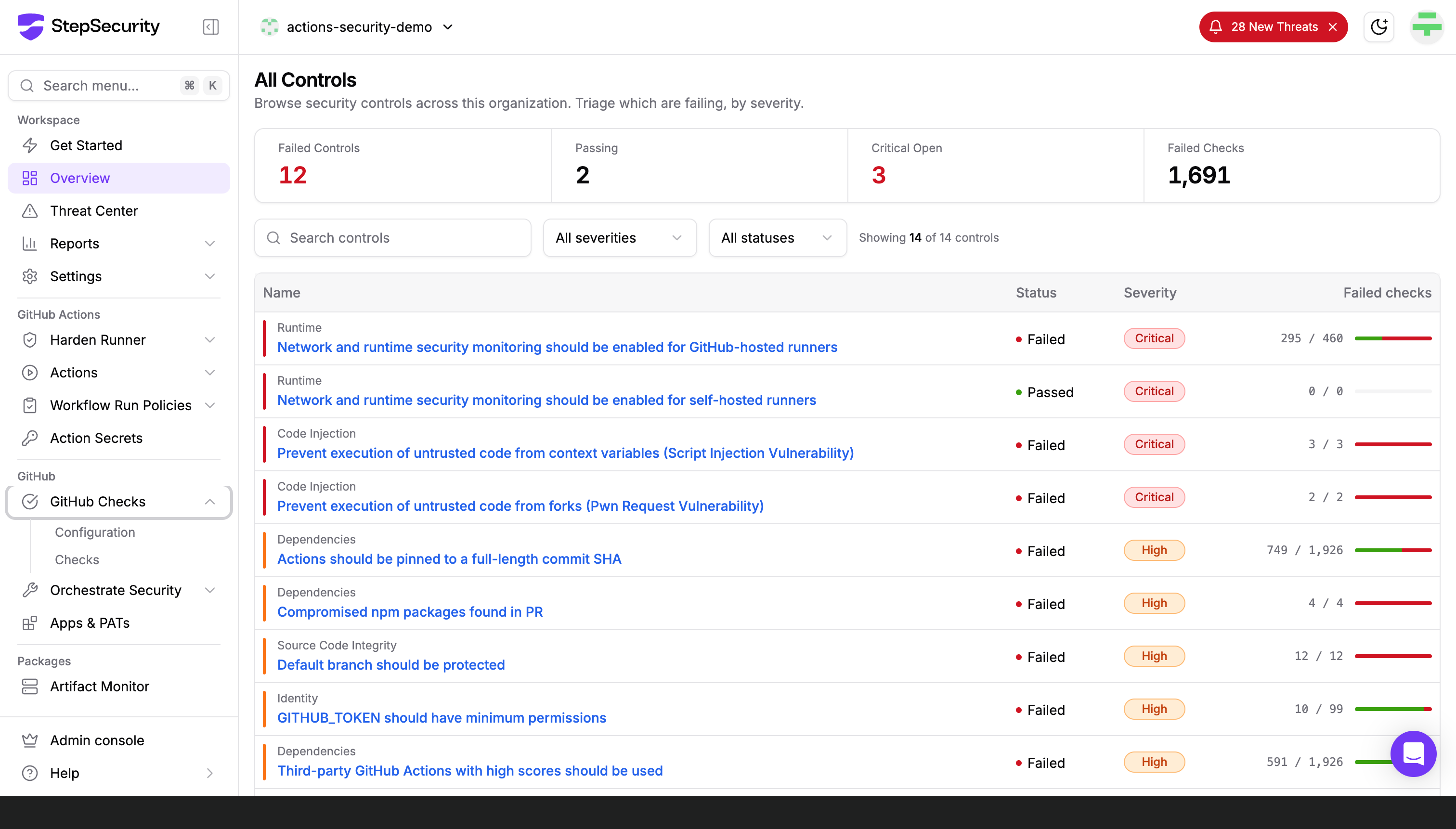Viewport: 1456px width, 829px height.
Task: Open Action Secrets page
Action: click(118, 438)
